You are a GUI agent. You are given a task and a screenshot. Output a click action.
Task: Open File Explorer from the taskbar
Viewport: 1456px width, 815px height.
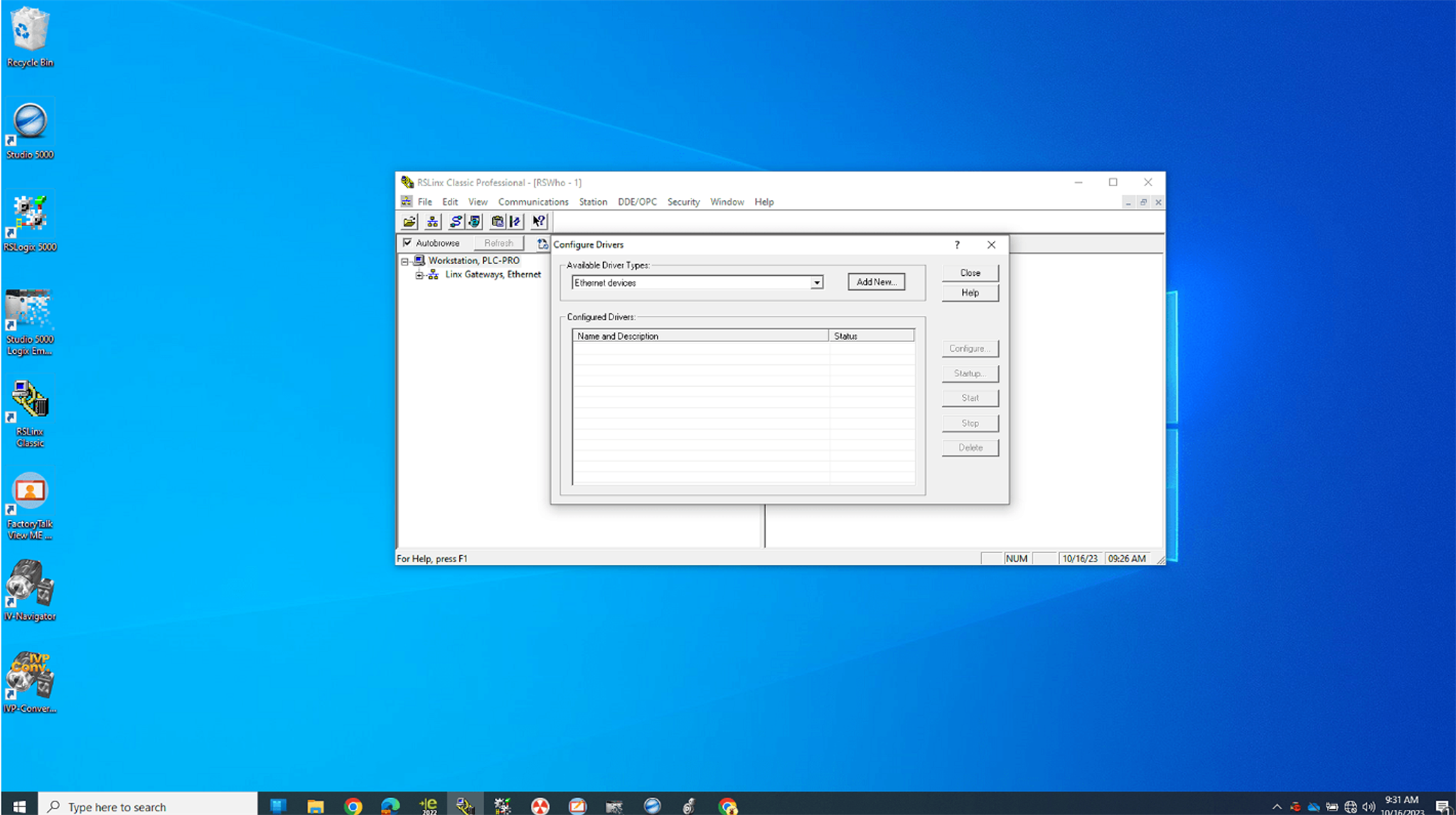point(315,806)
